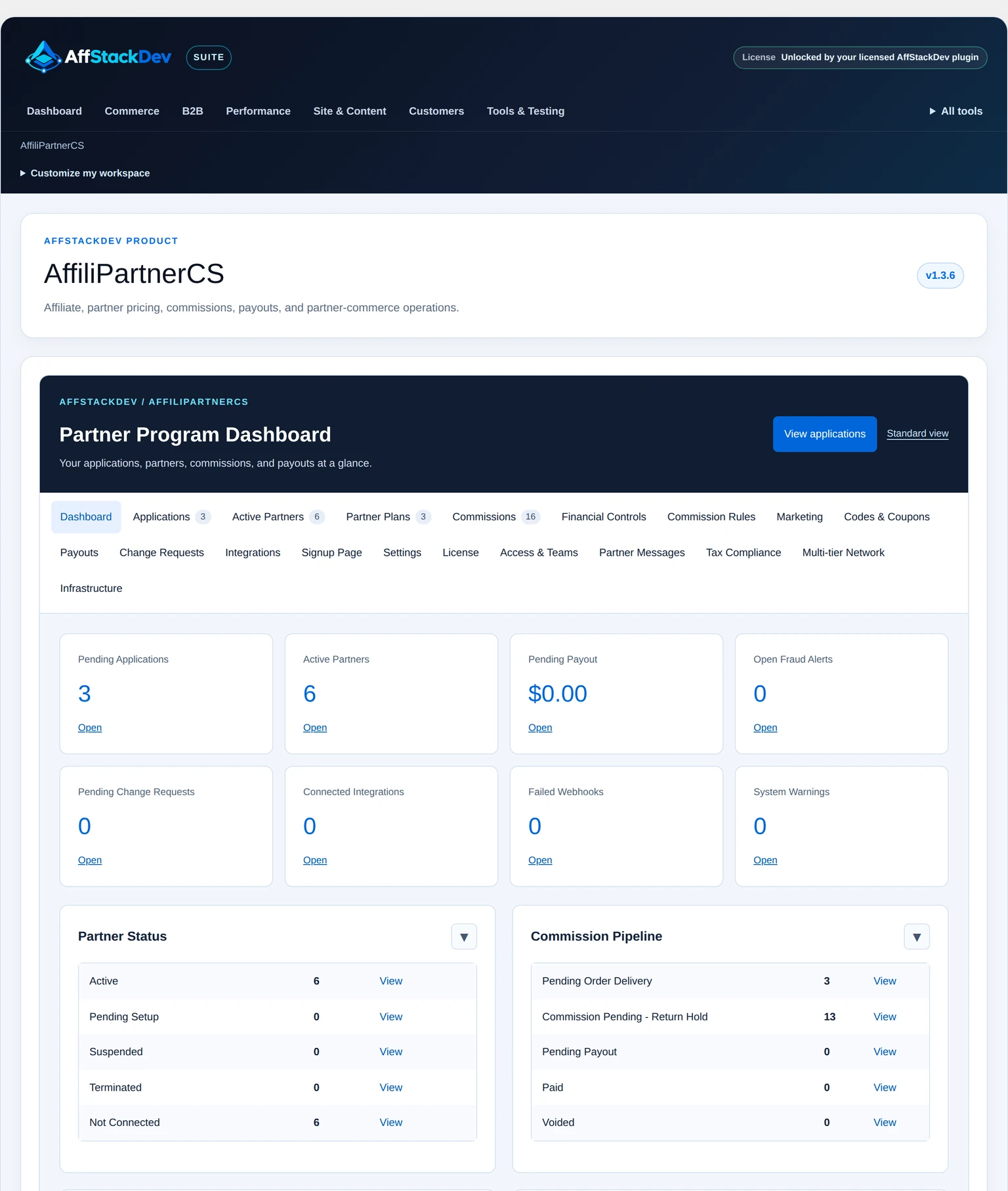
Task: Collapse the Commission Pipeline panel
Action: pos(917,936)
